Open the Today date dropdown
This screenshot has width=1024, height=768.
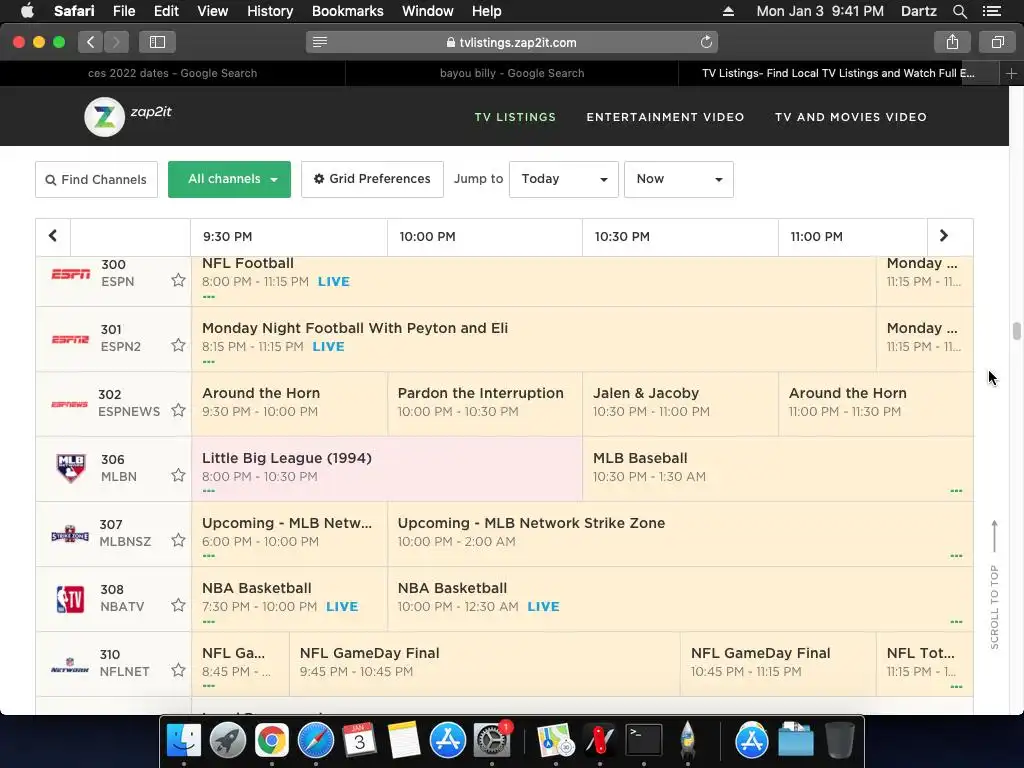pyautogui.click(x=564, y=179)
